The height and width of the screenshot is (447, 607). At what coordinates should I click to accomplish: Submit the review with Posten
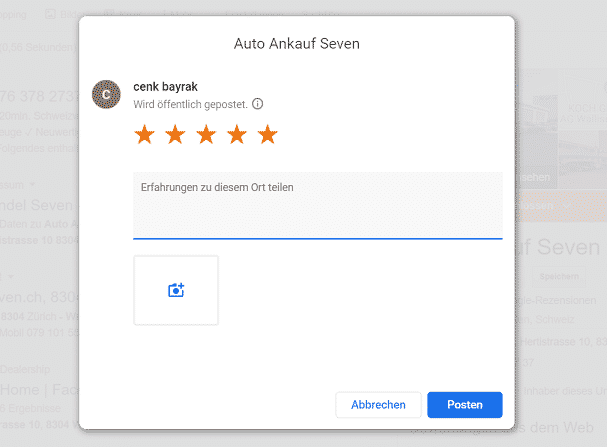pos(465,405)
